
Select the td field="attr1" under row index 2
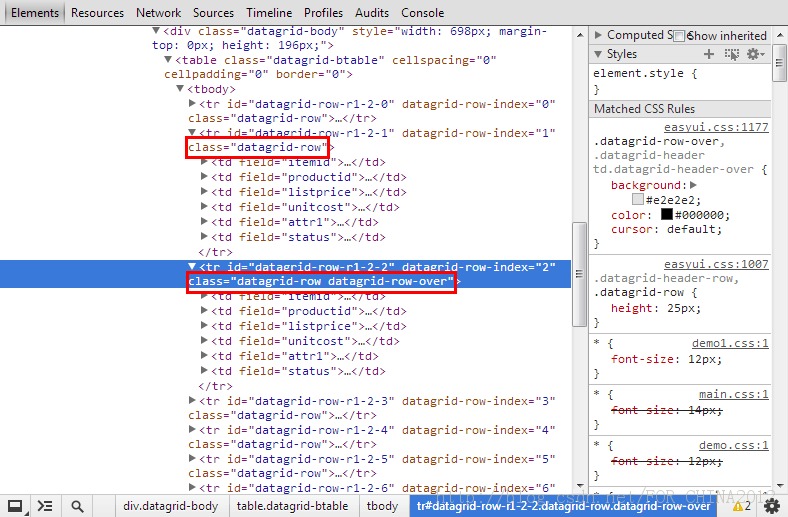(x=294, y=356)
